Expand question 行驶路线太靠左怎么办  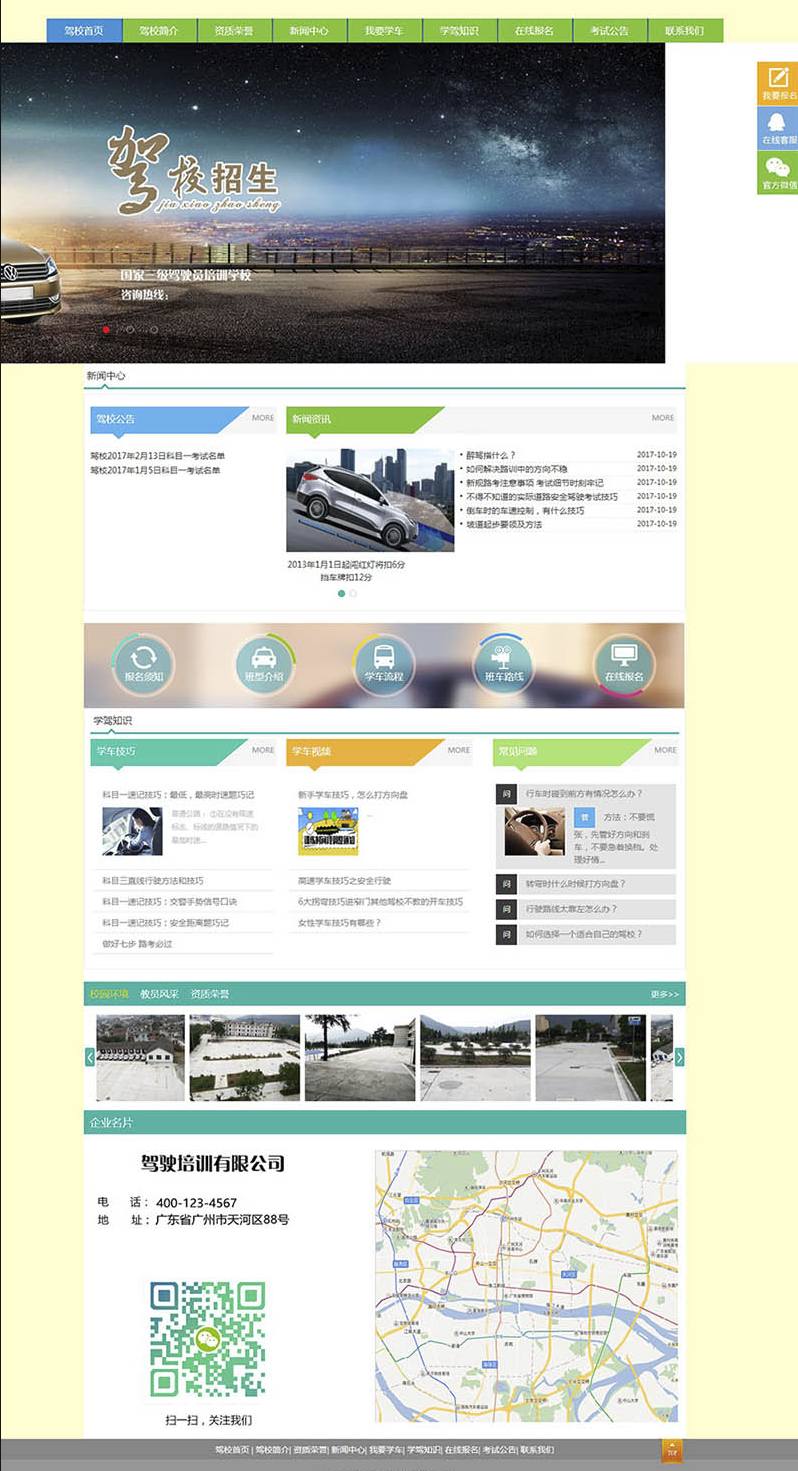(x=585, y=909)
